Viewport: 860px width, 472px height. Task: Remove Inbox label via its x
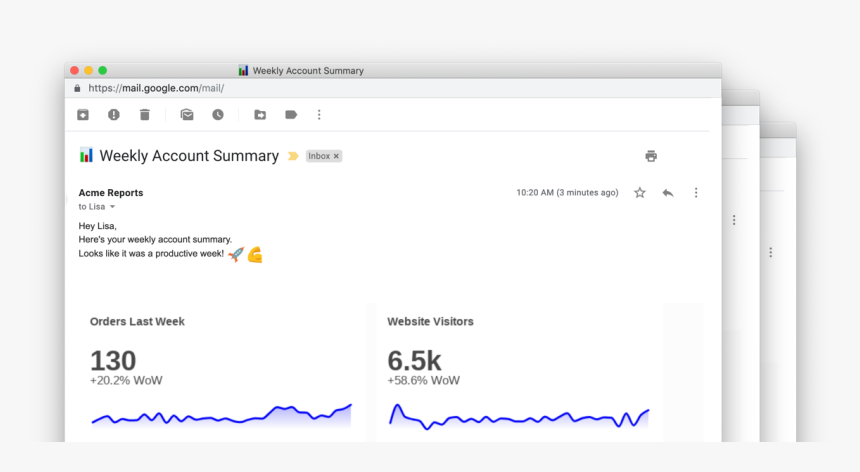tap(336, 156)
